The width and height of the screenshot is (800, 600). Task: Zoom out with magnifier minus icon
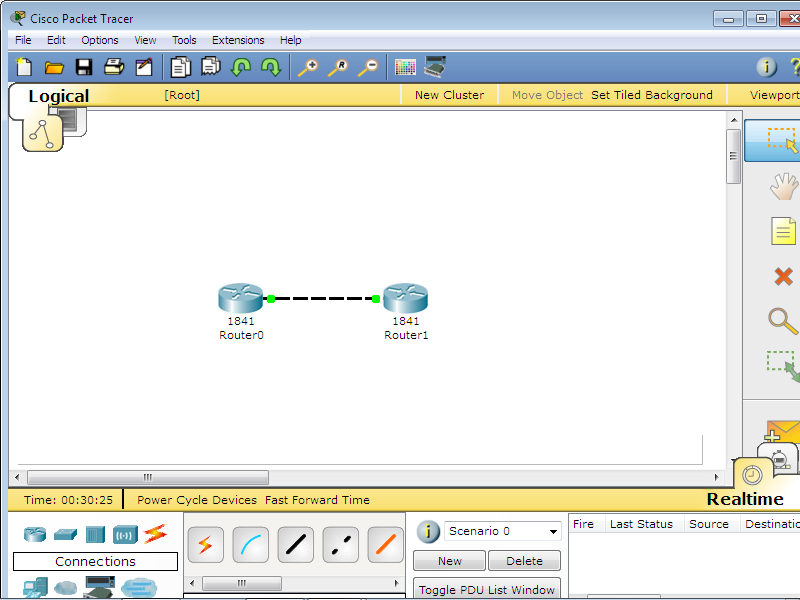click(368, 67)
